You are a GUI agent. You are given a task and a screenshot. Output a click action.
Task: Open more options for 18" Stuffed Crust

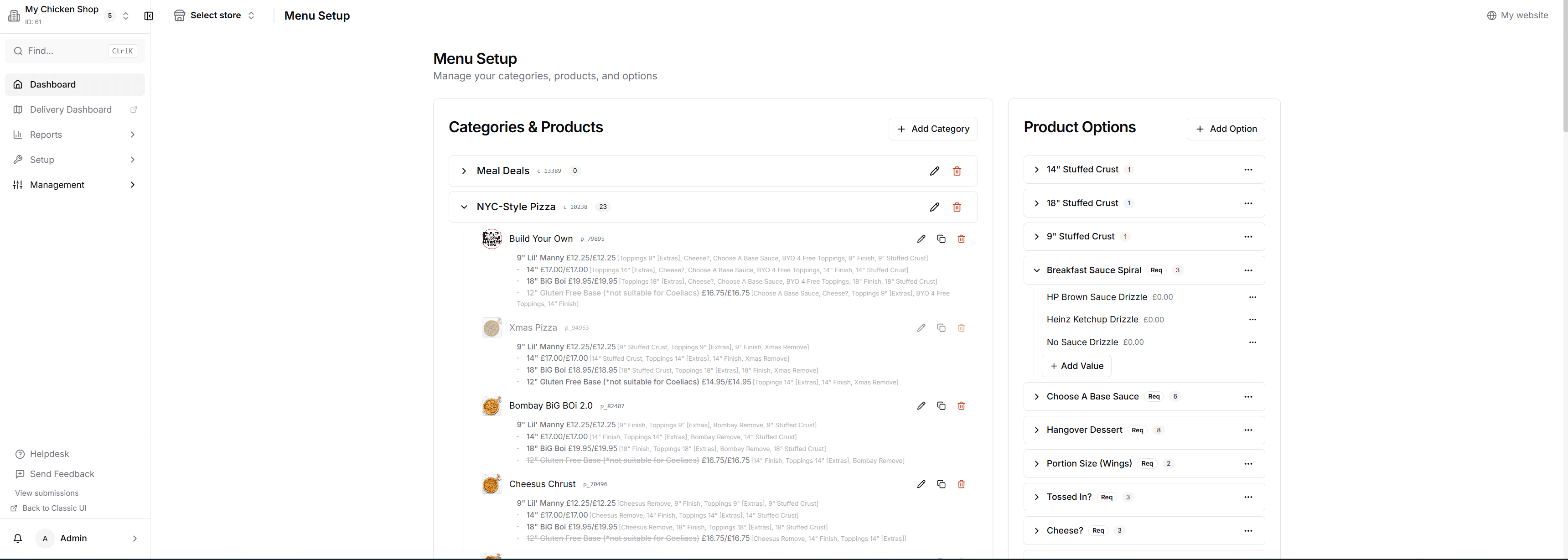1248,203
